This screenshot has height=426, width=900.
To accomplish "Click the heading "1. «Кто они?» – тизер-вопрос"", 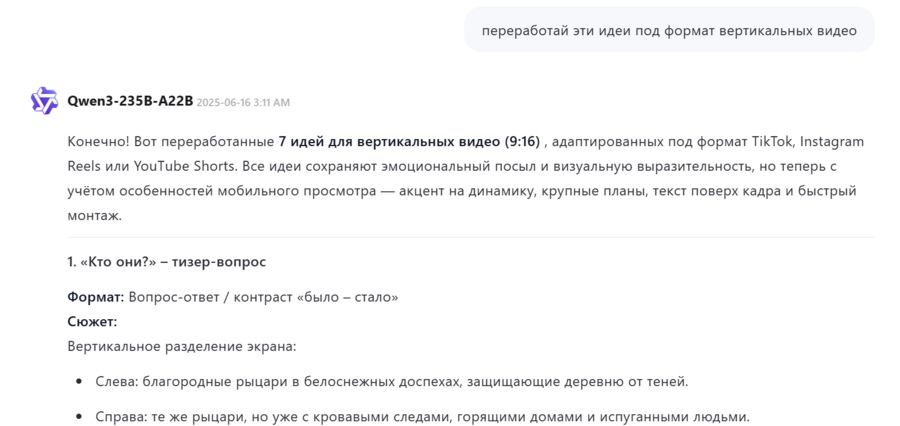I will [x=166, y=261].
